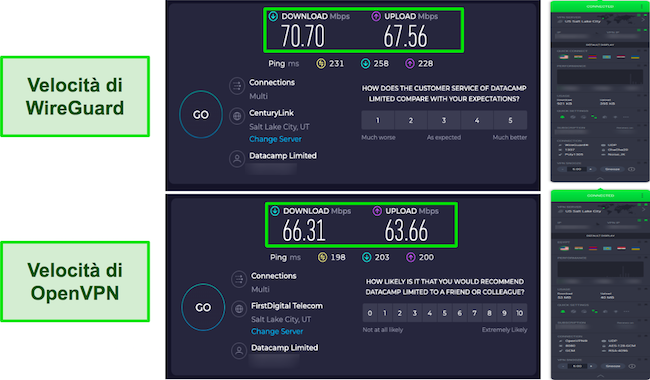Open the three-dot menu in the OpenVPN VPN panel

(x=643, y=196)
